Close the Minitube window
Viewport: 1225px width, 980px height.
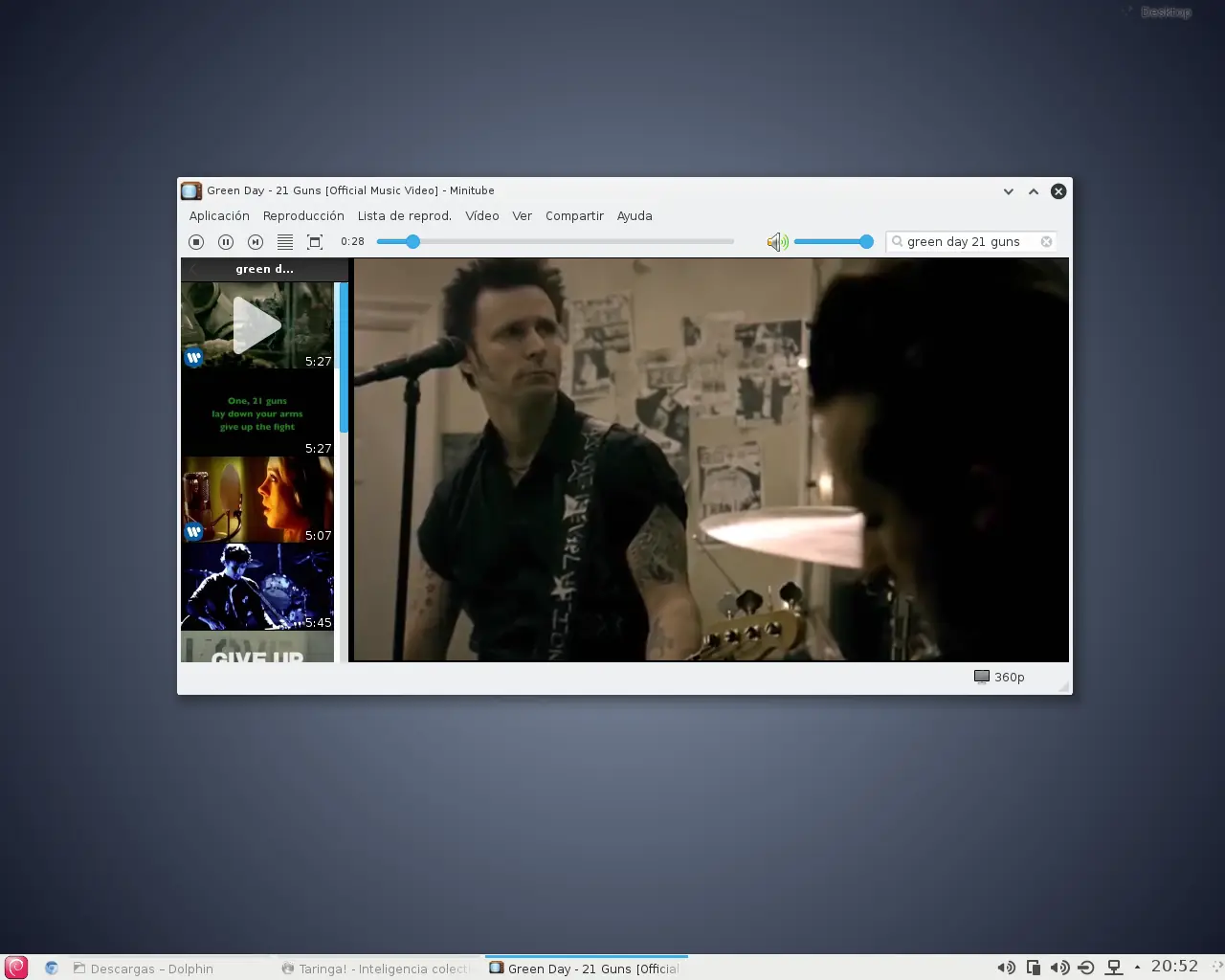(x=1058, y=191)
